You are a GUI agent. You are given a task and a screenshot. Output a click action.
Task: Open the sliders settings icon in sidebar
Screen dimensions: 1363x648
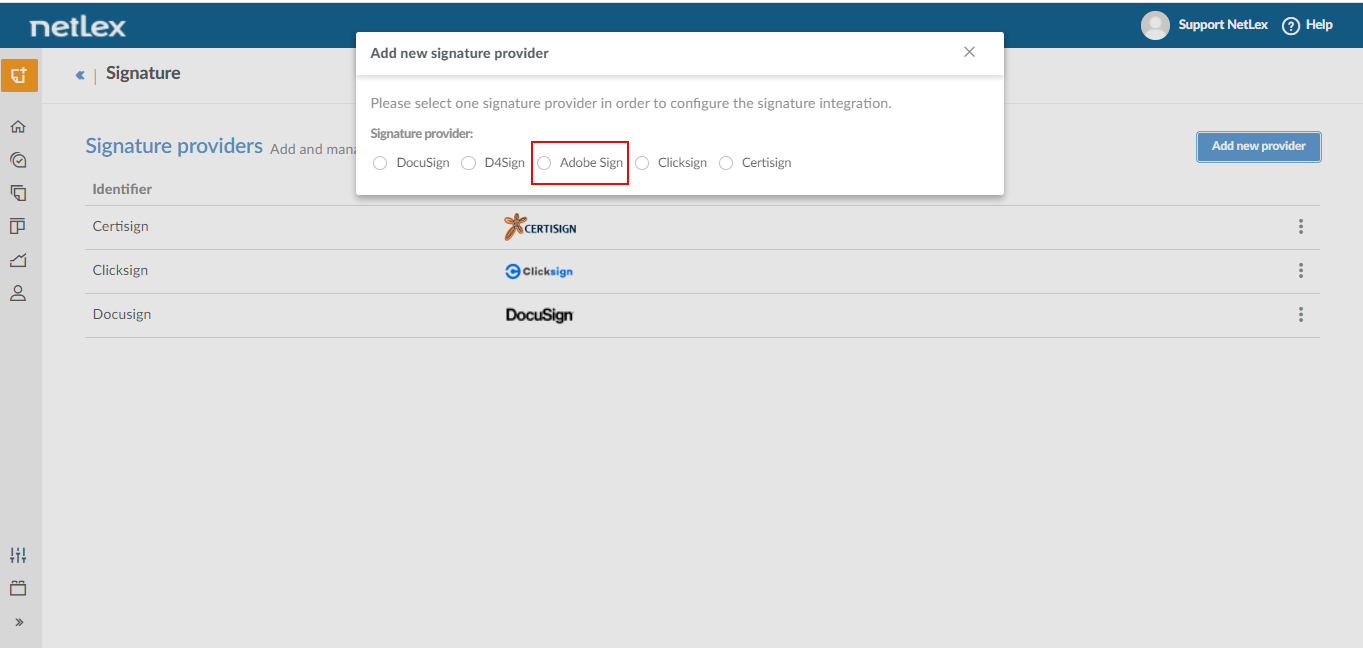[x=18, y=556]
